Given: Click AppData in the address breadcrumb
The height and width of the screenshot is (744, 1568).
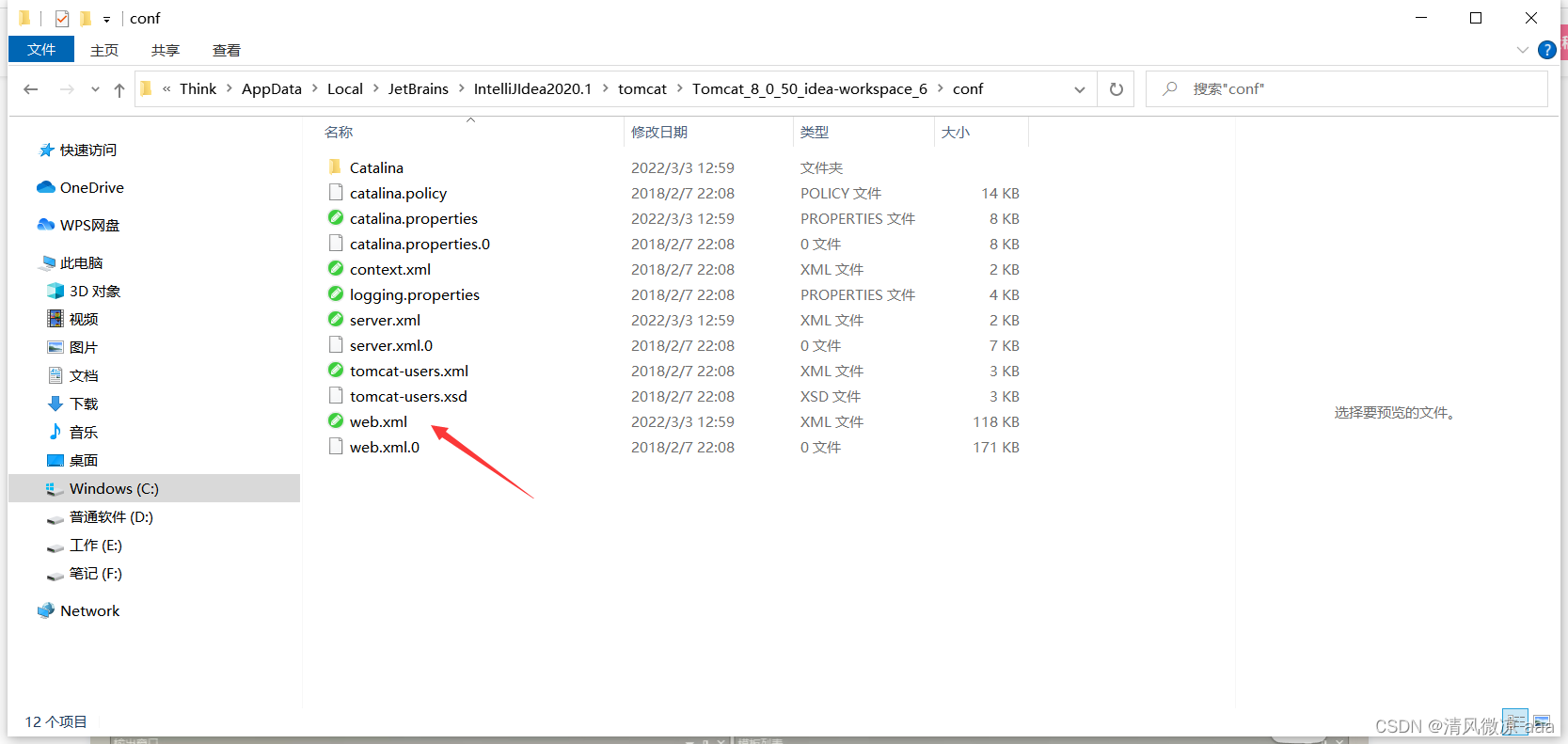Looking at the screenshot, I should coord(272,89).
